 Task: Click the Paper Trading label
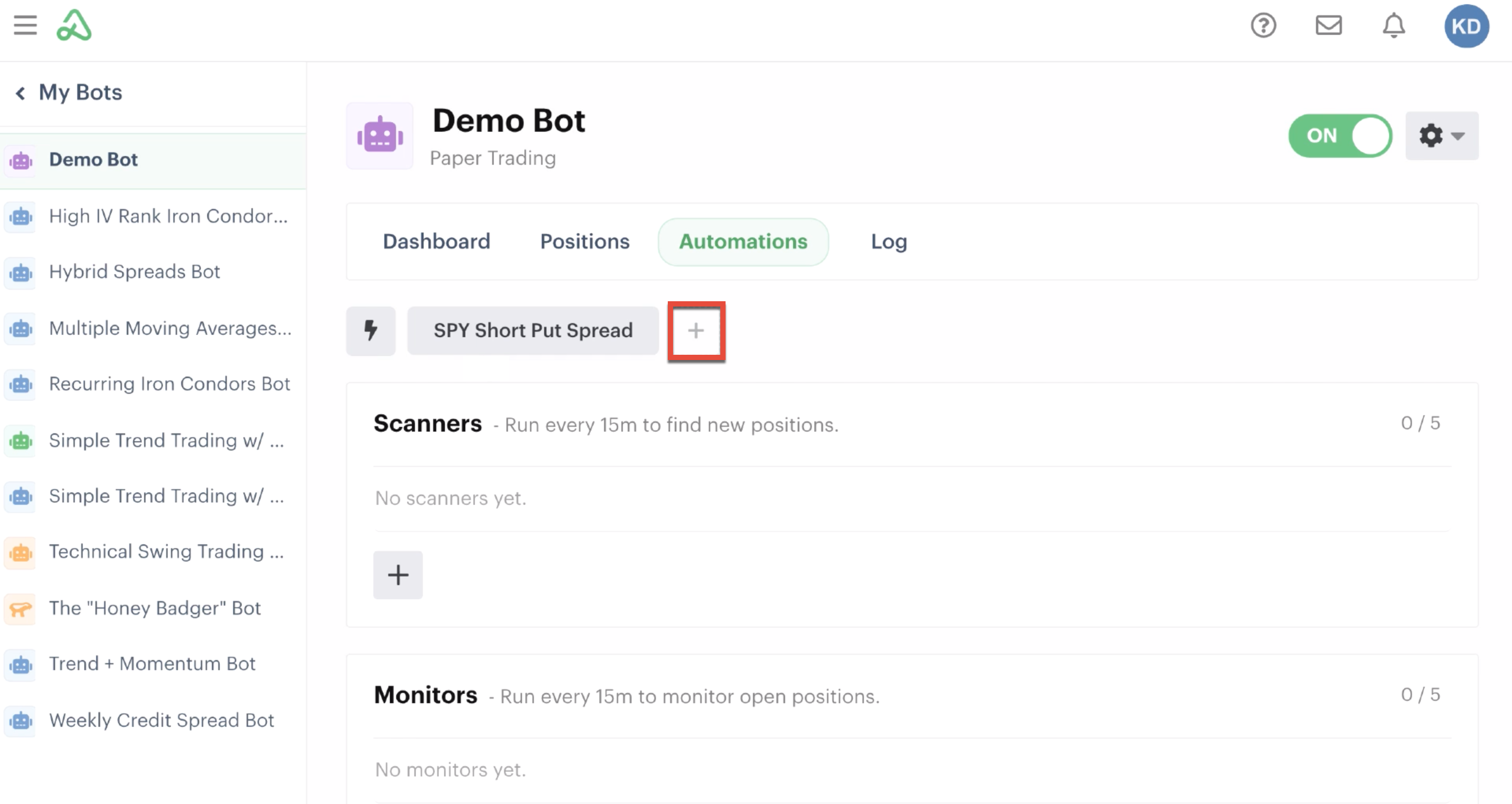click(x=492, y=158)
